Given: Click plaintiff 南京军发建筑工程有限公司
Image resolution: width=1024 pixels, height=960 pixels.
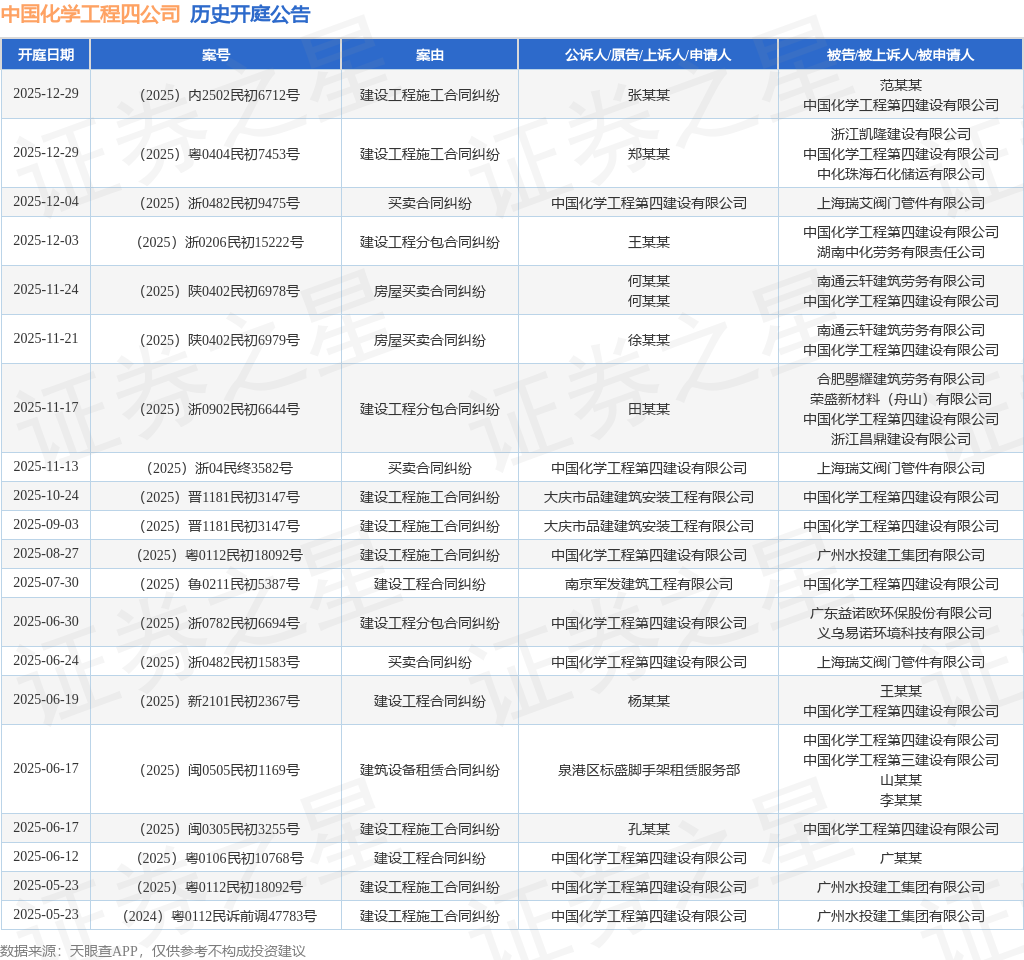Looking at the screenshot, I should 648,584.
